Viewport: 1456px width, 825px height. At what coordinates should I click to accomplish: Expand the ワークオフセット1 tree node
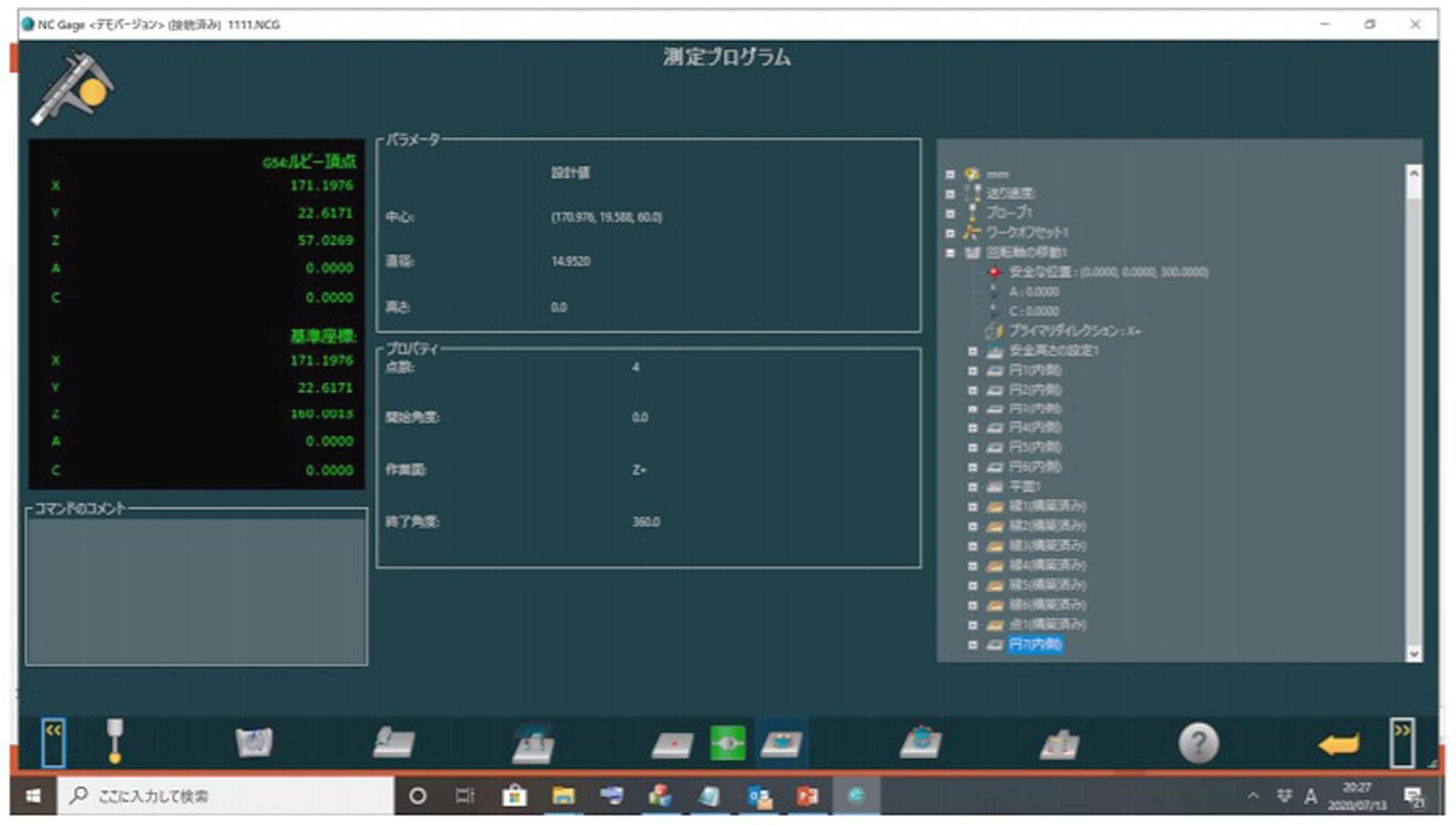point(950,233)
